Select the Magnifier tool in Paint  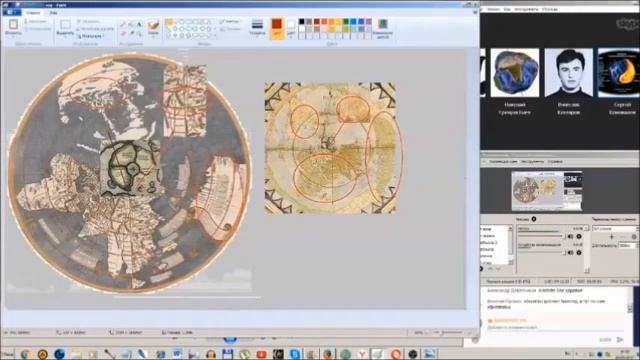[x=139, y=33]
